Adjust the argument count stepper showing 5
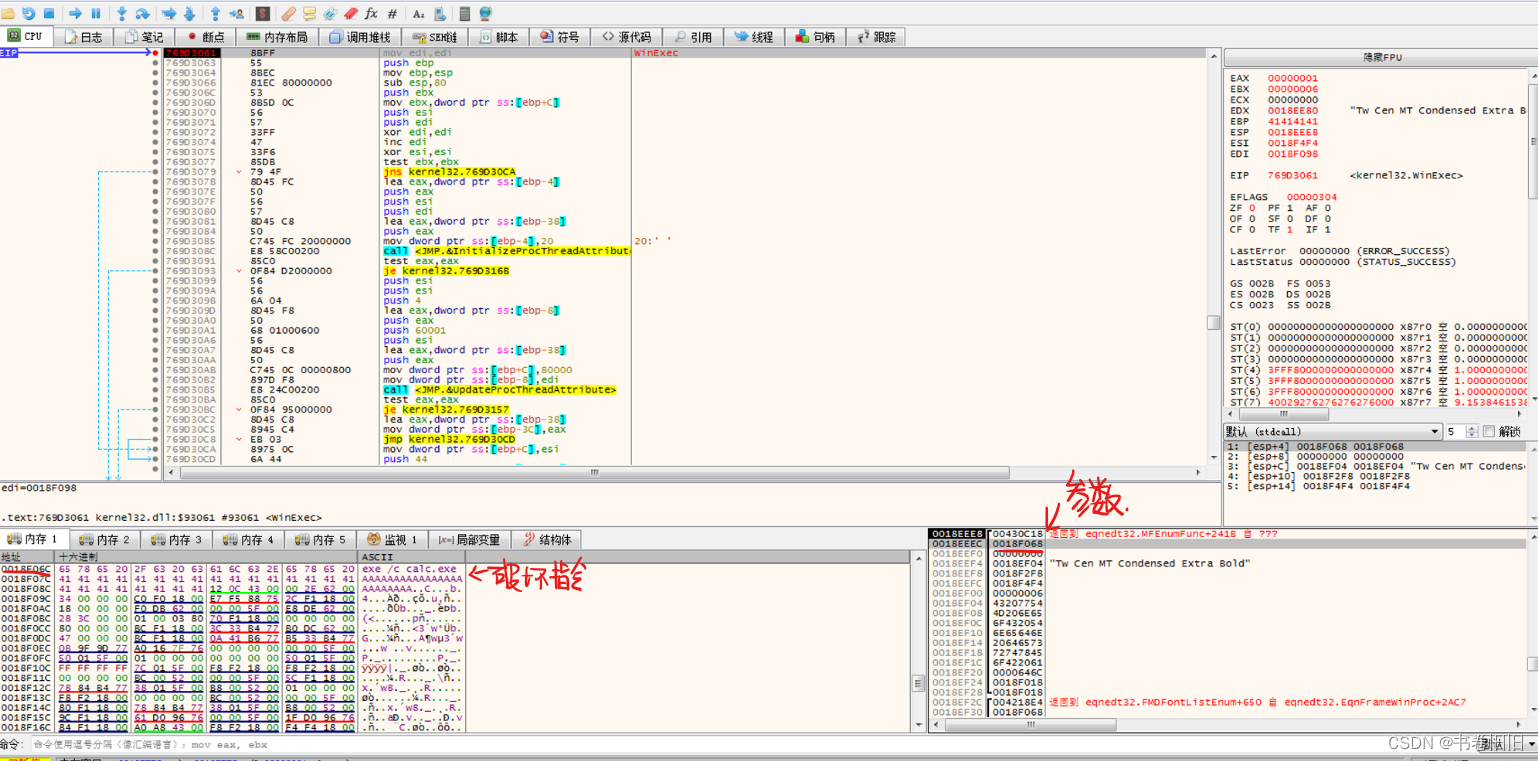The width and height of the screenshot is (1538, 761). tap(1471, 431)
